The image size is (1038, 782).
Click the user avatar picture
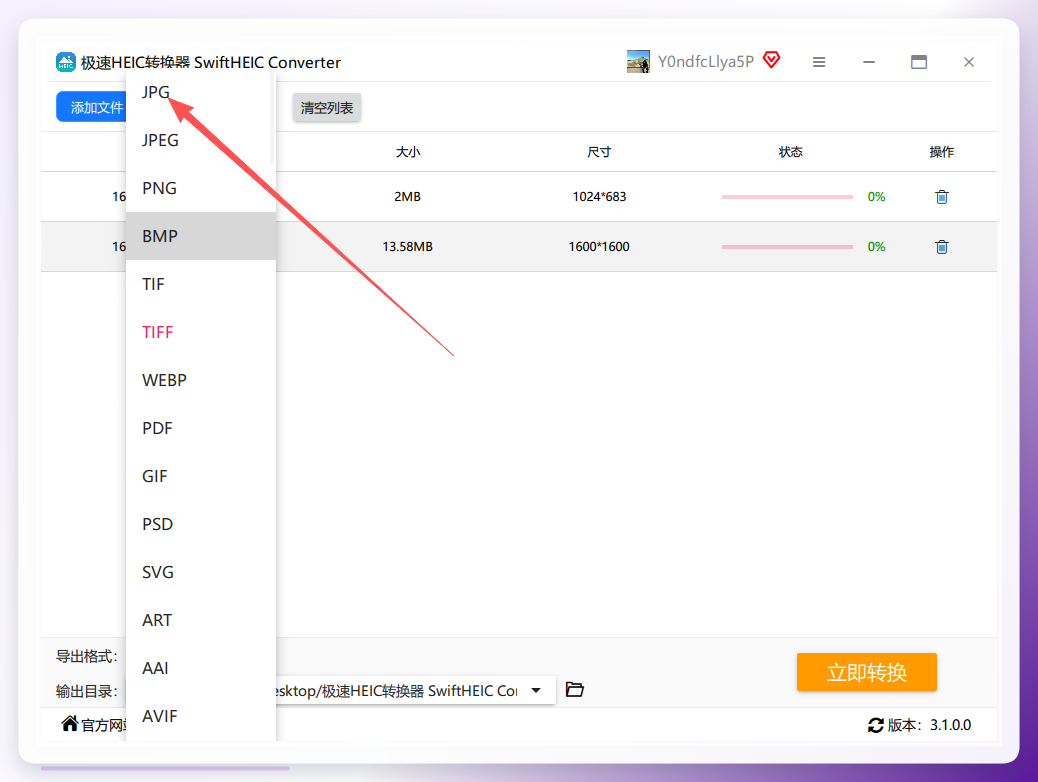pyautogui.click(x=638, y=62)
